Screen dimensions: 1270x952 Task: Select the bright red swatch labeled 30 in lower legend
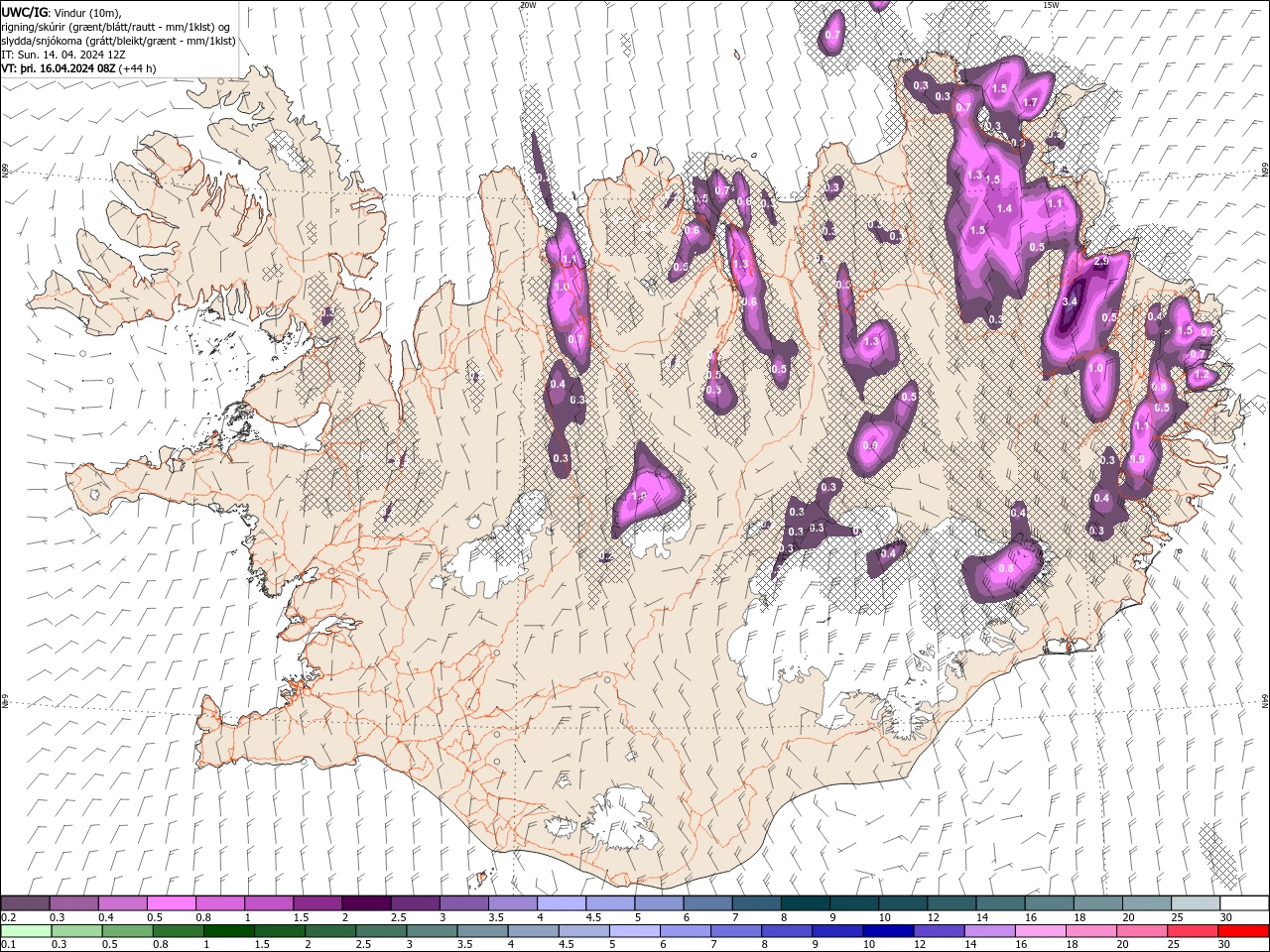1243,931
